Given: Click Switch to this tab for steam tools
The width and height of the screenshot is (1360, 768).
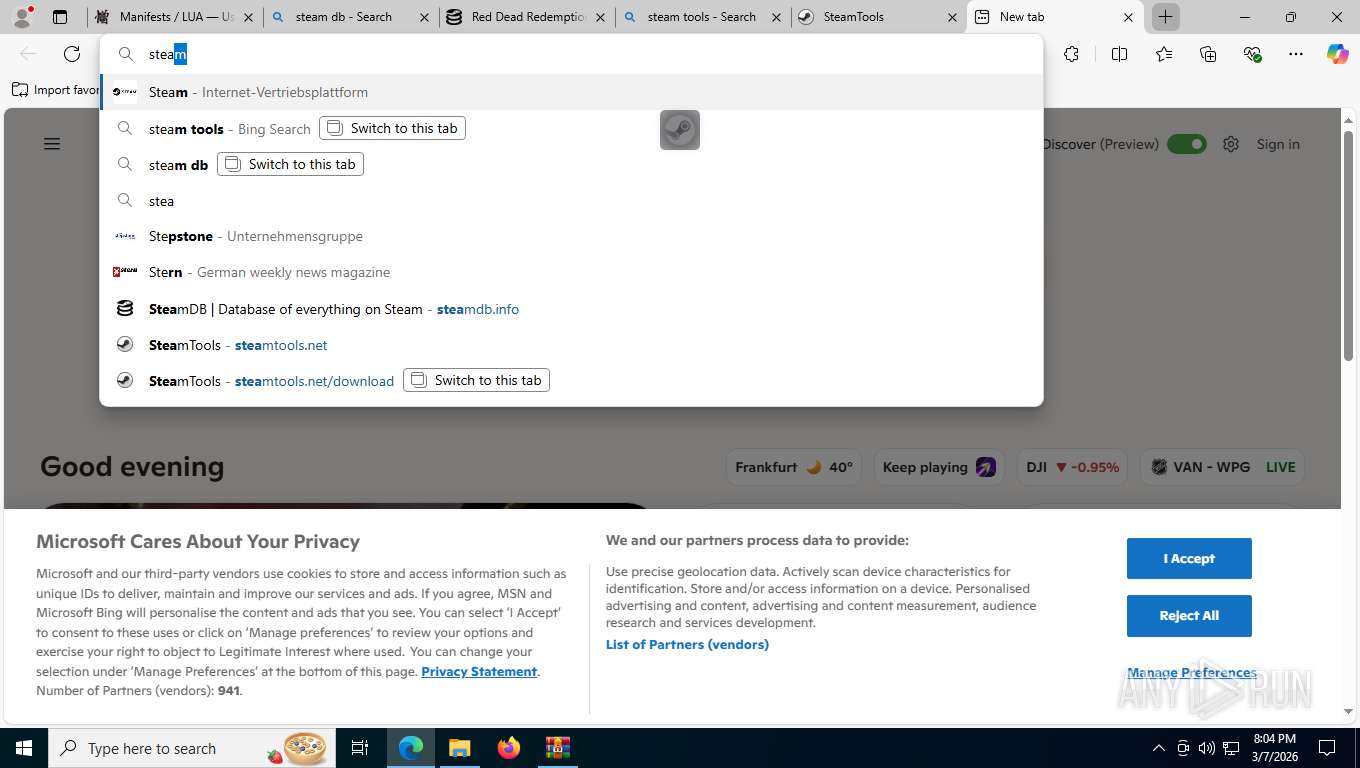Looking at the screenshot, I should [x=392, y=128].
